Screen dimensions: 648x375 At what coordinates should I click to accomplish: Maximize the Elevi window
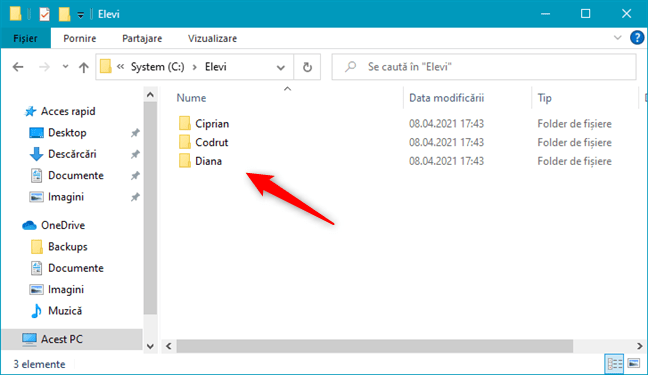[586, 14]
